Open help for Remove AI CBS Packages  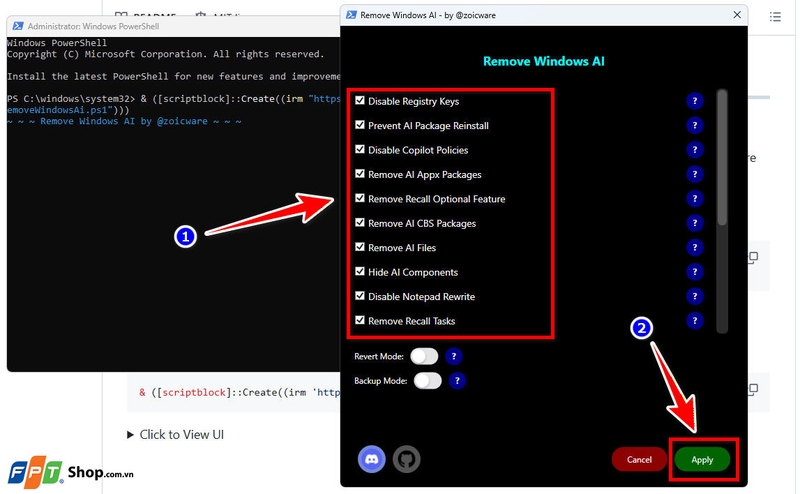(x=694, y=223)
